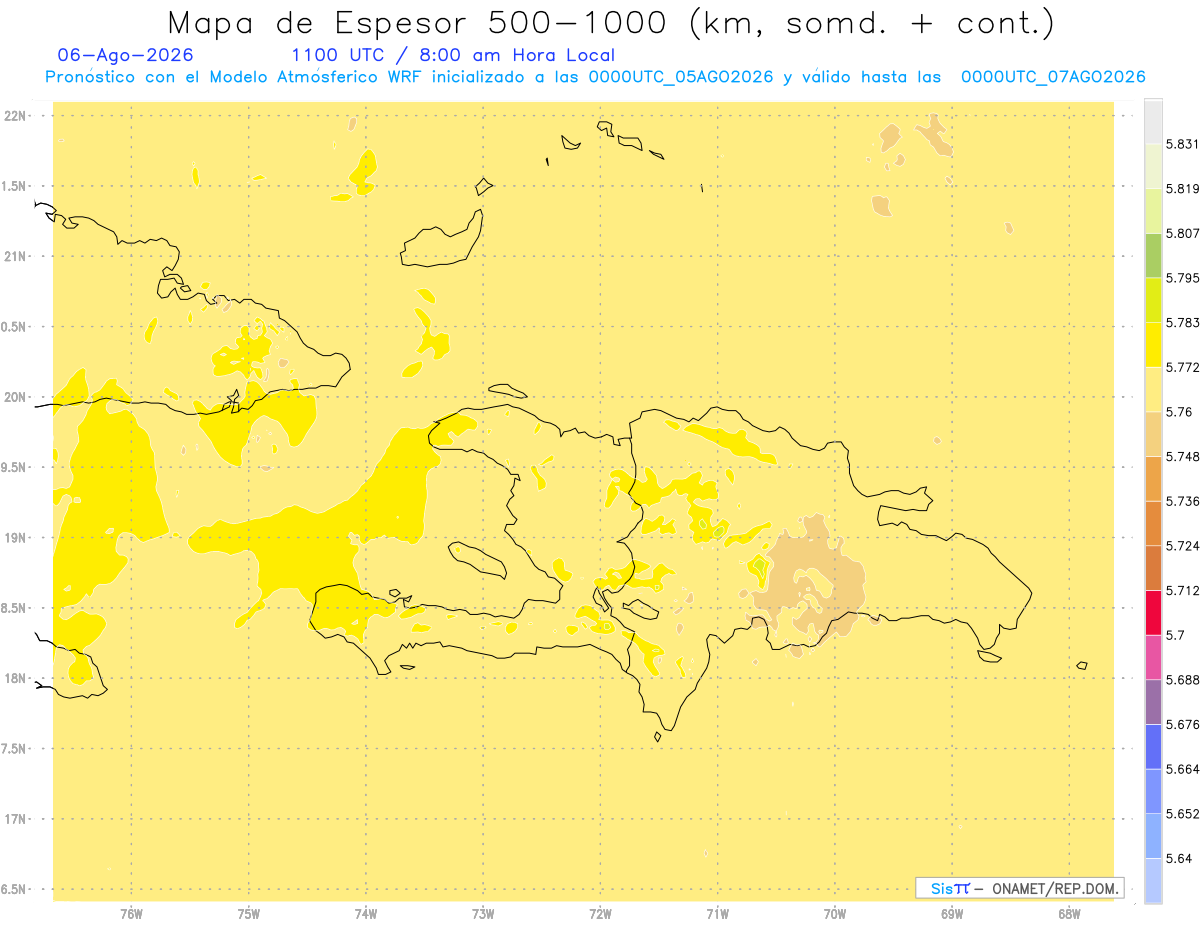Click the legend value 5.772
This screenshot has height=927, width=1200.
(x=1183, y=367)
